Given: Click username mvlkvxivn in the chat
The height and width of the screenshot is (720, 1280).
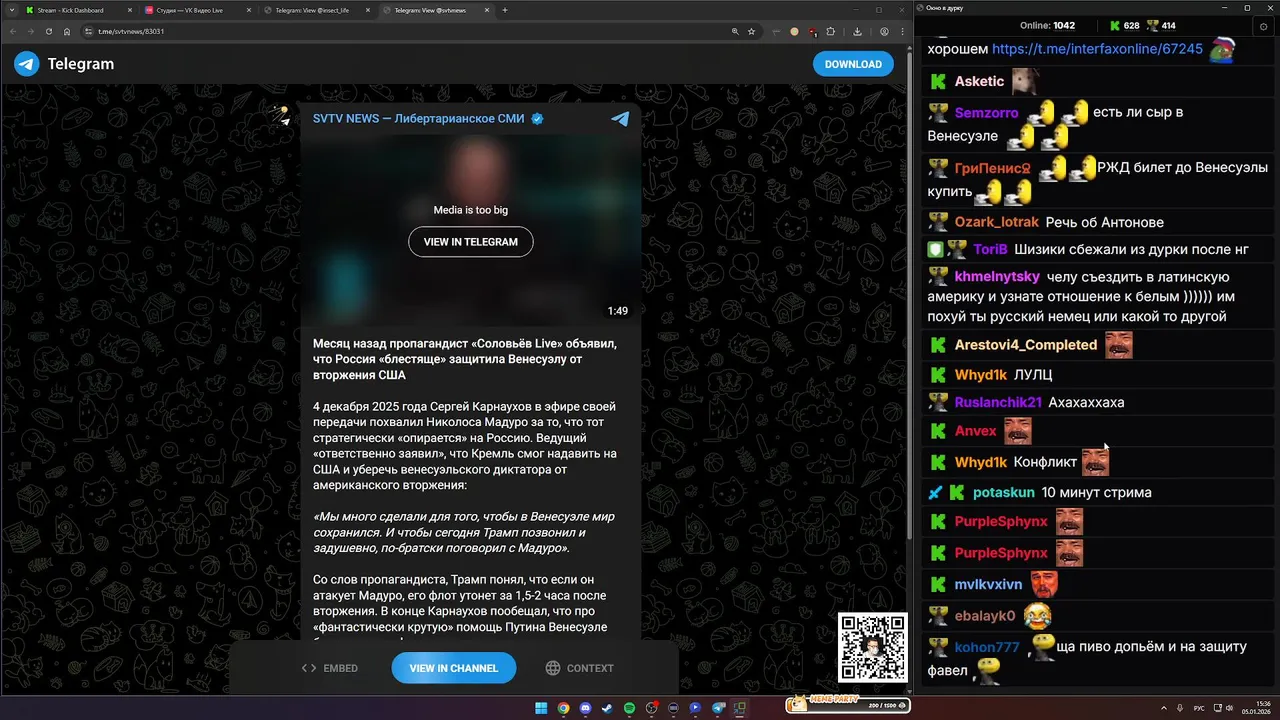Looking at the screenshot, I should click(988, 585).
